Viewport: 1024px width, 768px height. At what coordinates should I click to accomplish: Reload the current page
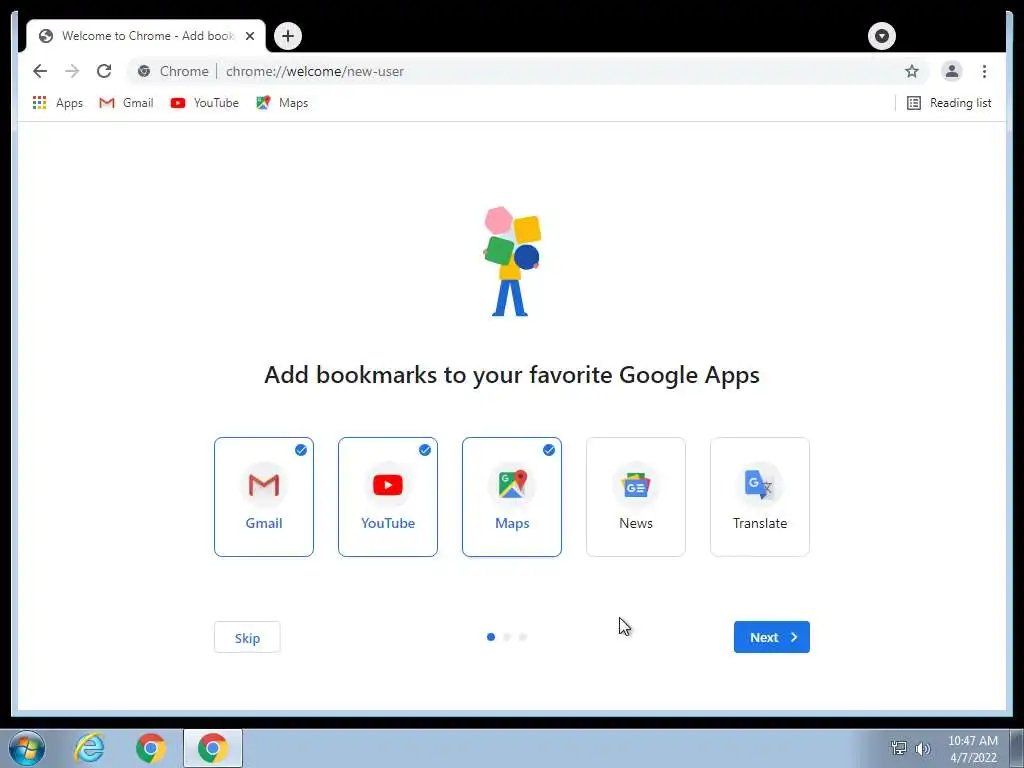[104, 71]
